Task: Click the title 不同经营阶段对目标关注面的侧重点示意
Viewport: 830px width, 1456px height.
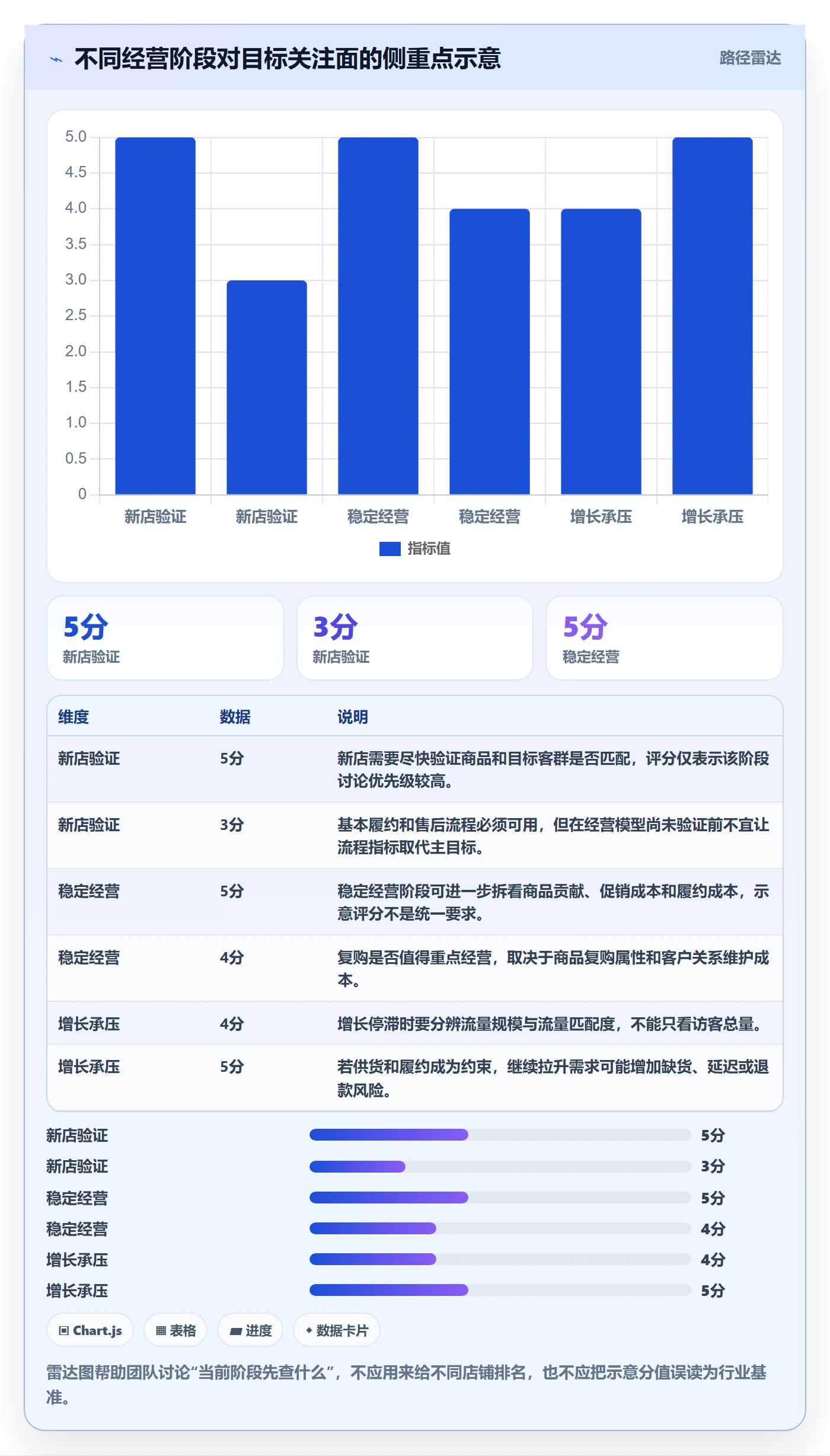Action: (x=288, y=59)
